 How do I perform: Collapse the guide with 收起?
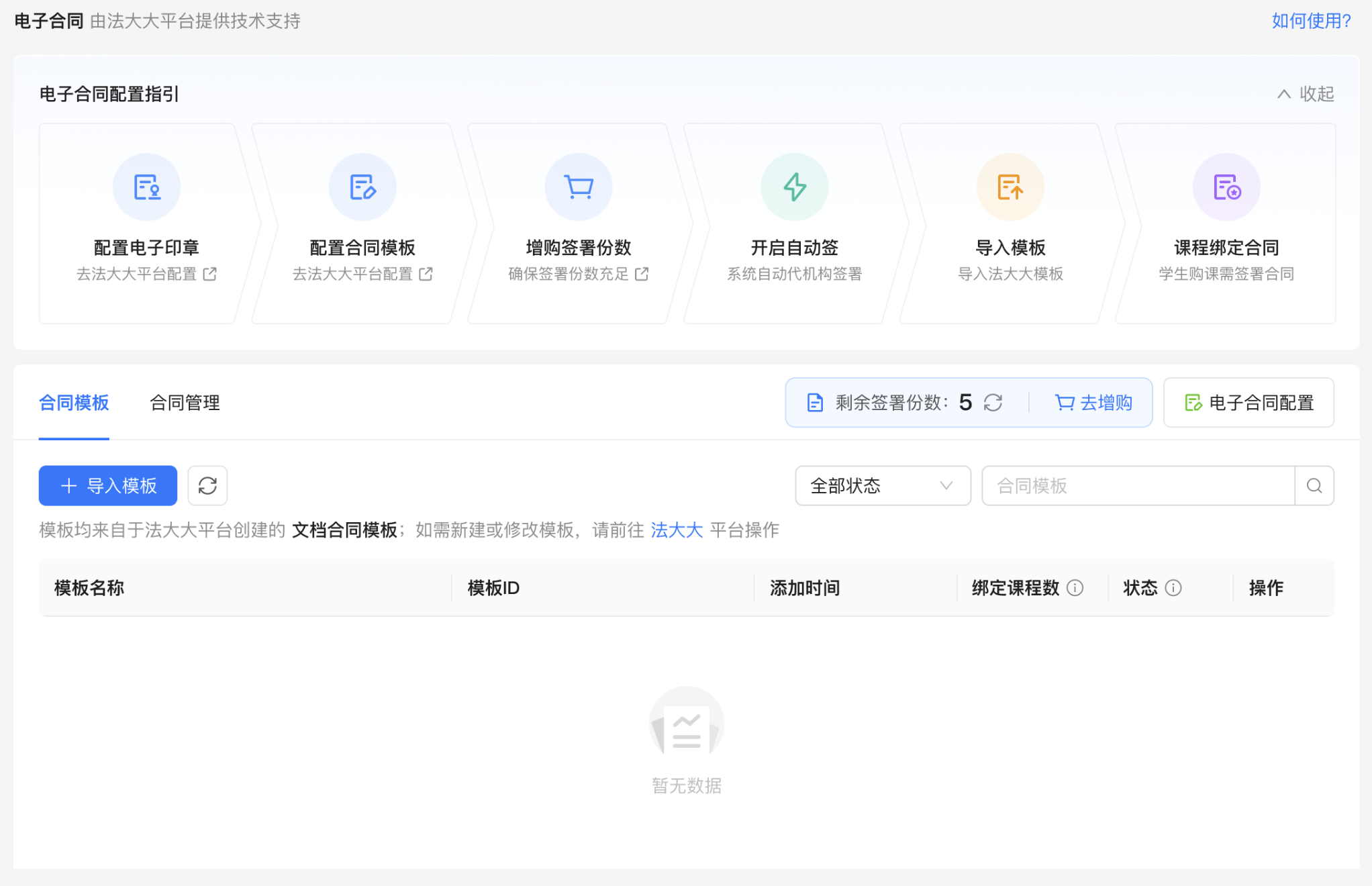(1306, 94)
